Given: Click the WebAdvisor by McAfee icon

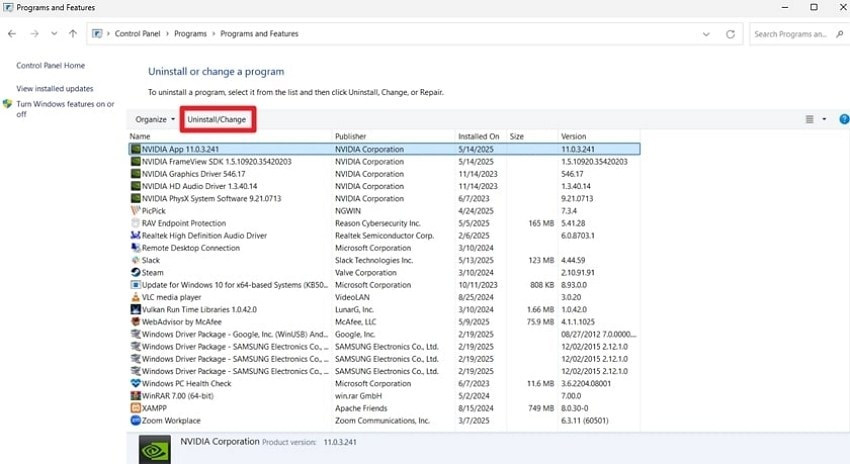Looking at the screenshot, I should pyautogui.click(x=136, y=322).
